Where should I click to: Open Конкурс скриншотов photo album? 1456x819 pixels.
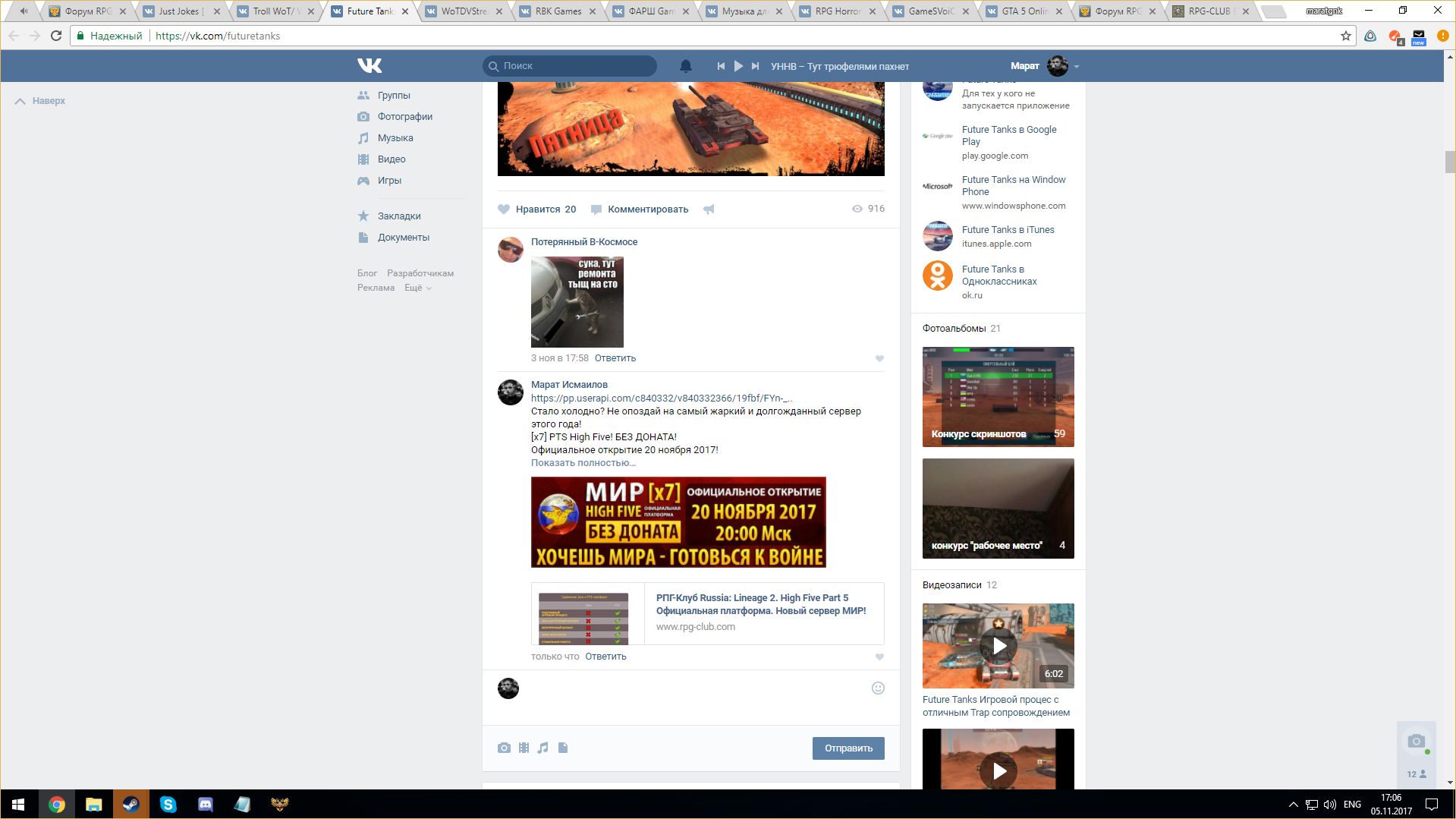point(998,397)
